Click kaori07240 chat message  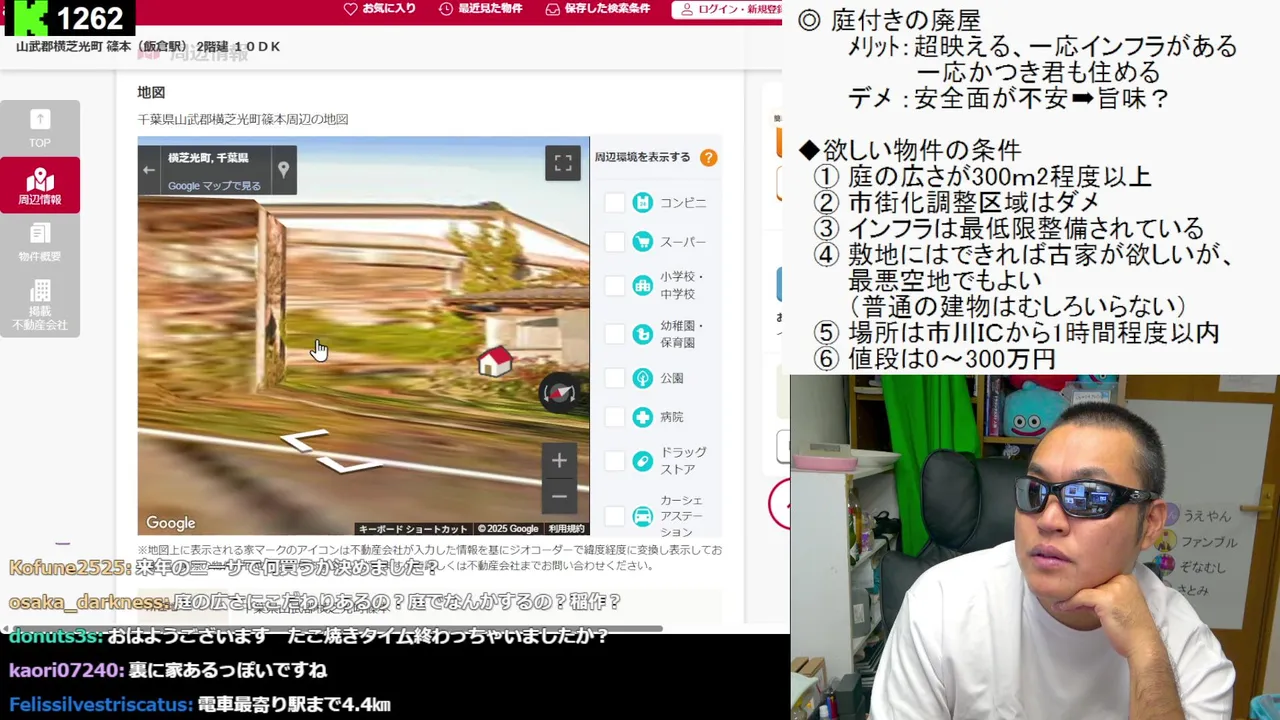point(168,670)
